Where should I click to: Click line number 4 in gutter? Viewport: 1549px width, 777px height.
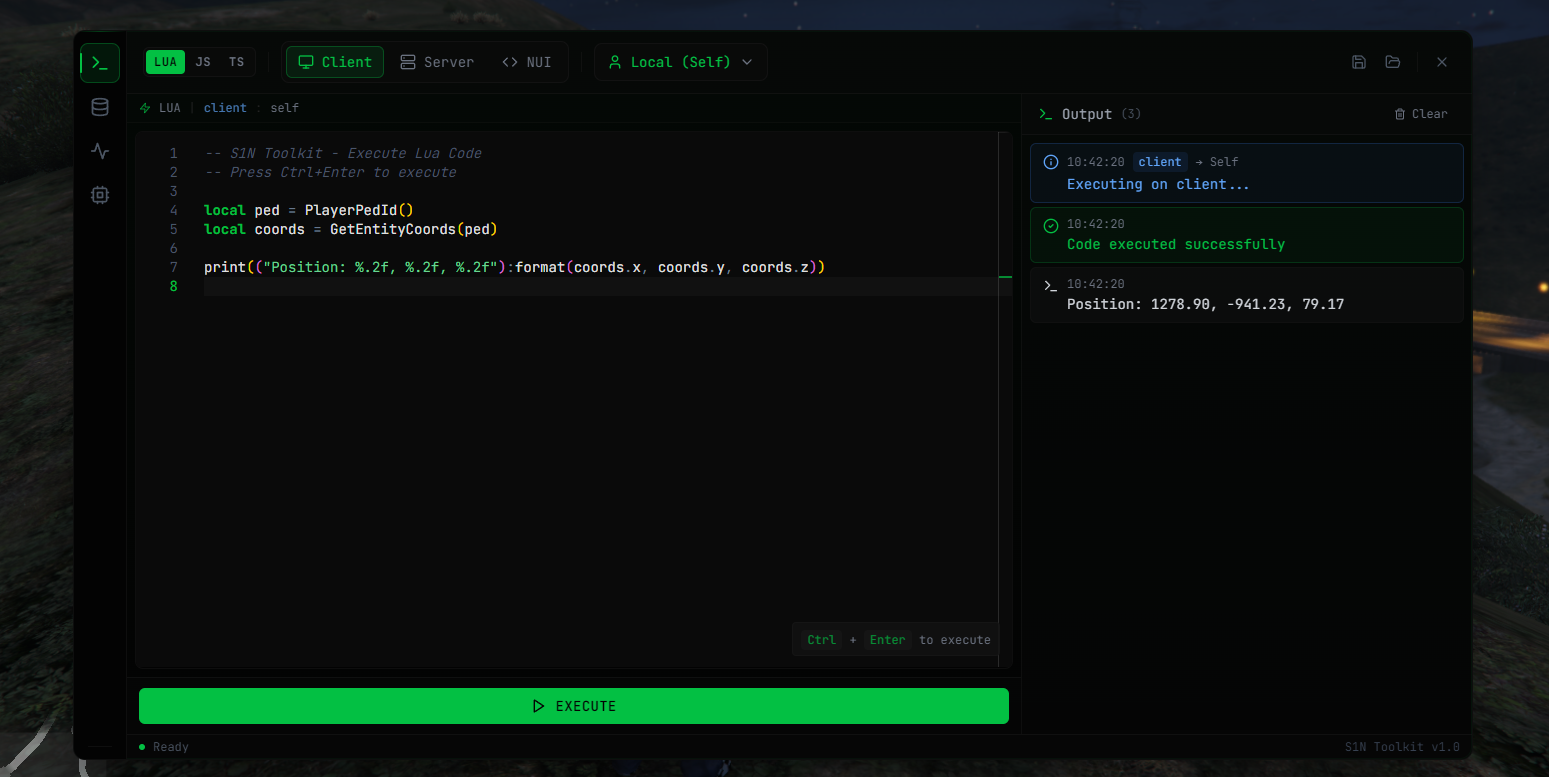(x=174, y=210)
